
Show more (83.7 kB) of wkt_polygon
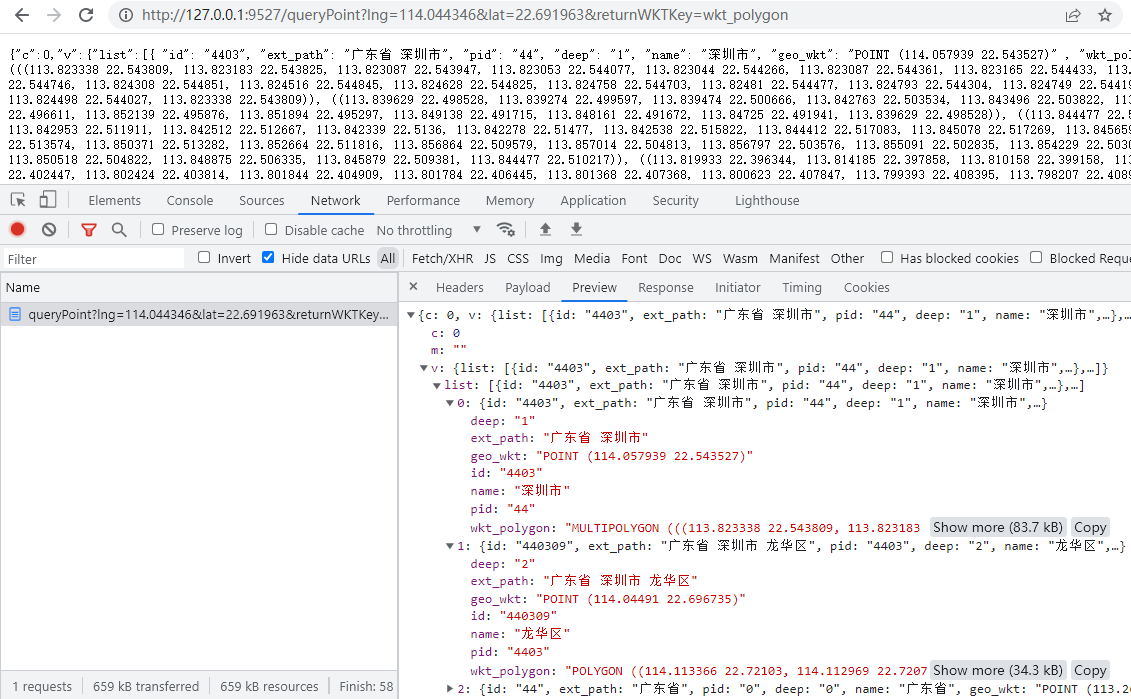click(998, 527)
